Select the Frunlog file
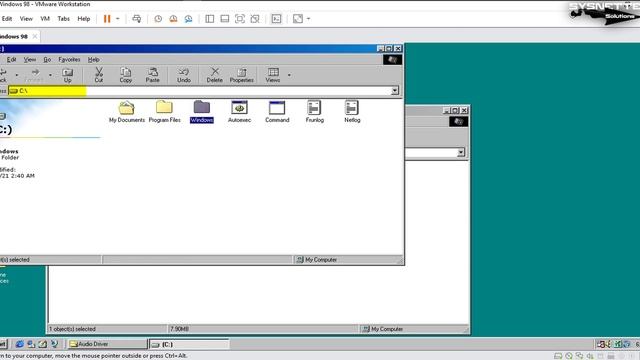This screenshot has height=360, width=640. (314, 112)
